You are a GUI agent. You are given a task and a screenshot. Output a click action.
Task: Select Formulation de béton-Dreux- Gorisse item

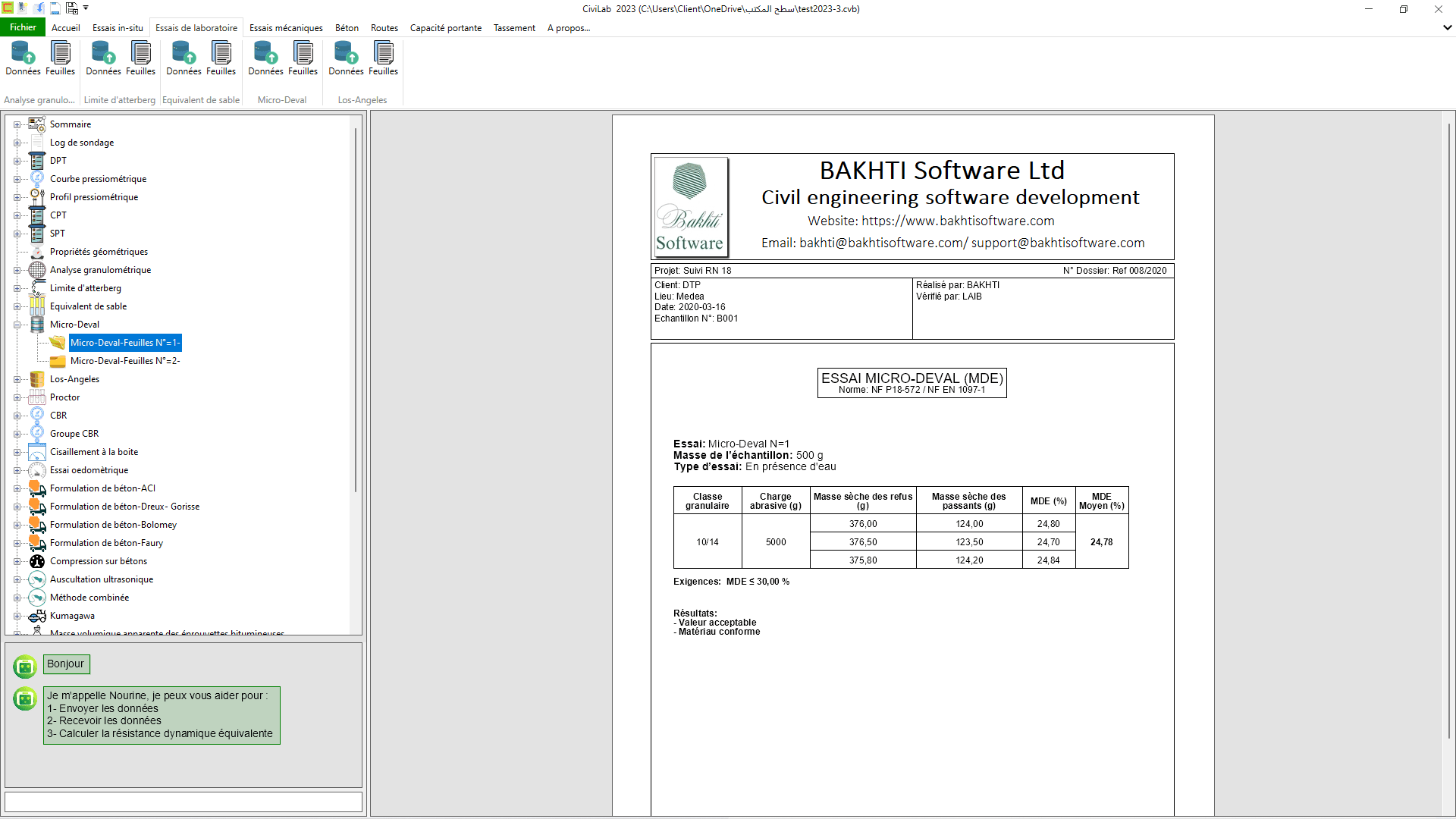tap(124, 507)
